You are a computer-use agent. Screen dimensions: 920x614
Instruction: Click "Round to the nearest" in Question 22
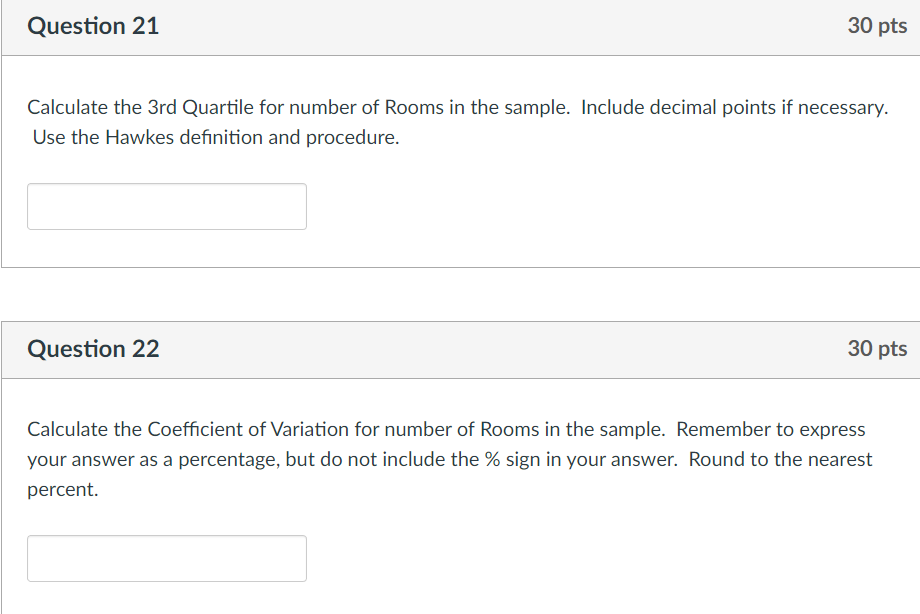780,460
